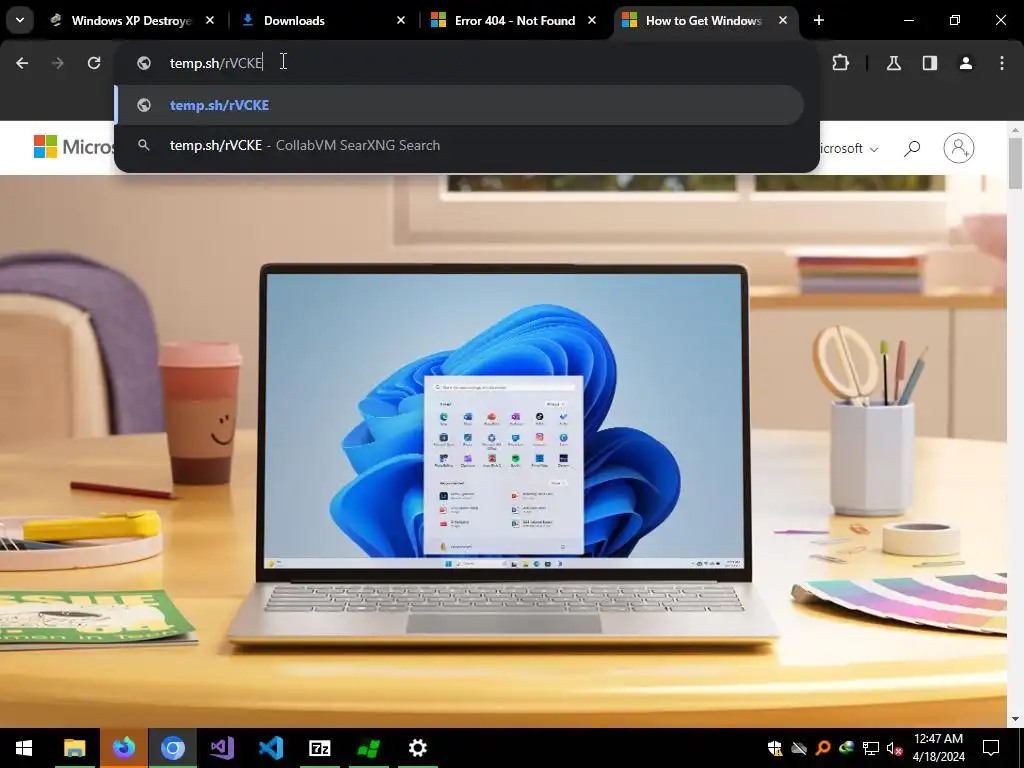This screenshot has width=1024, height=768.
Task: Toggle the browser side panel
Action: tap(929, 63)
